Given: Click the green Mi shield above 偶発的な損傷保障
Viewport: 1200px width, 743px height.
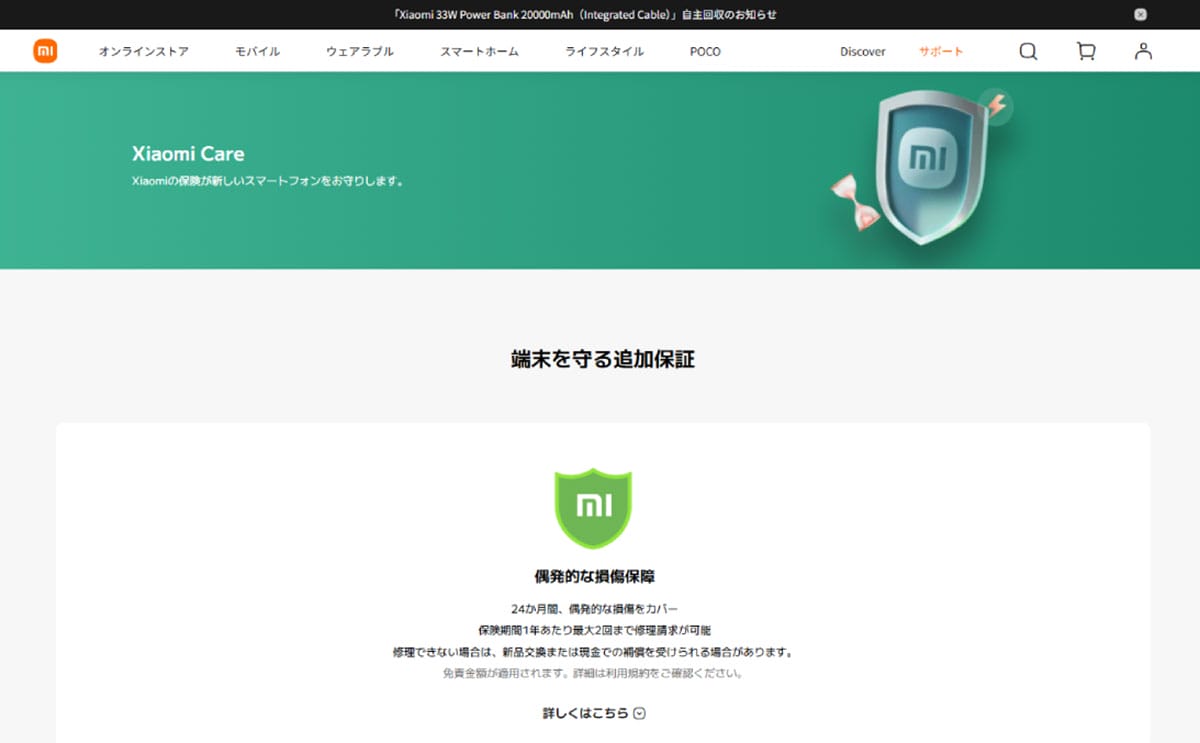Looking at the screenshot, I should click(x=594, y=510).
